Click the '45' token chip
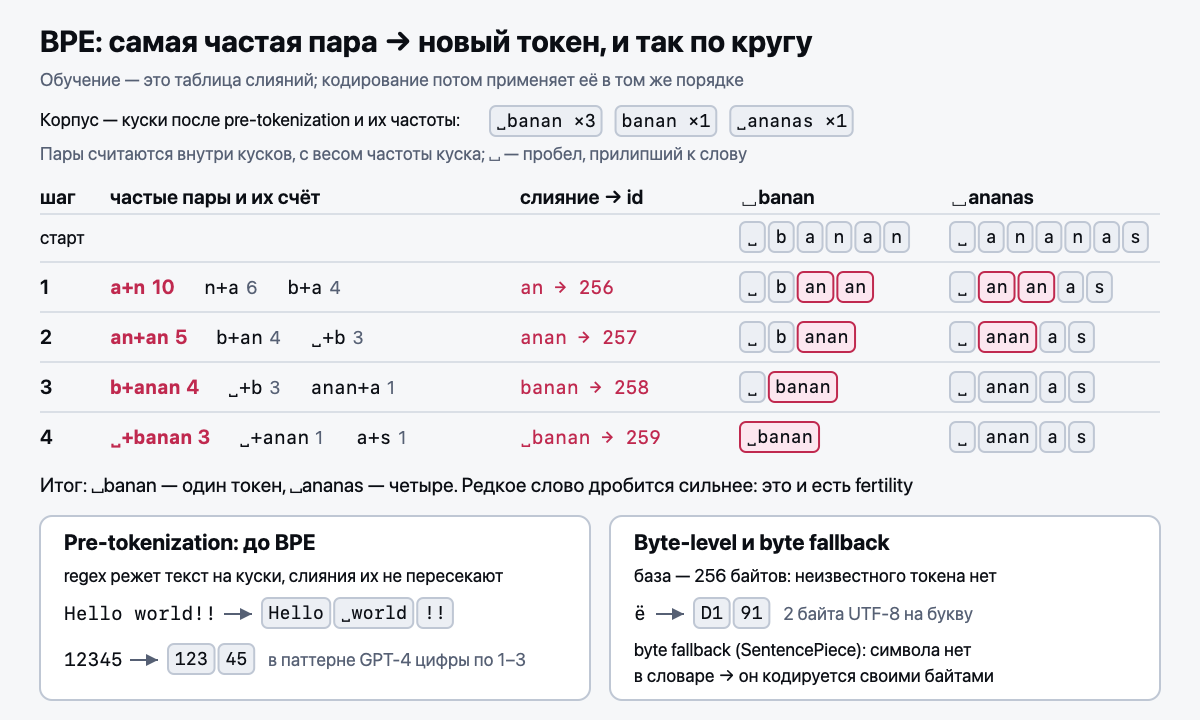The height and width of the screenshot is (720, 1200). point(236,660)
